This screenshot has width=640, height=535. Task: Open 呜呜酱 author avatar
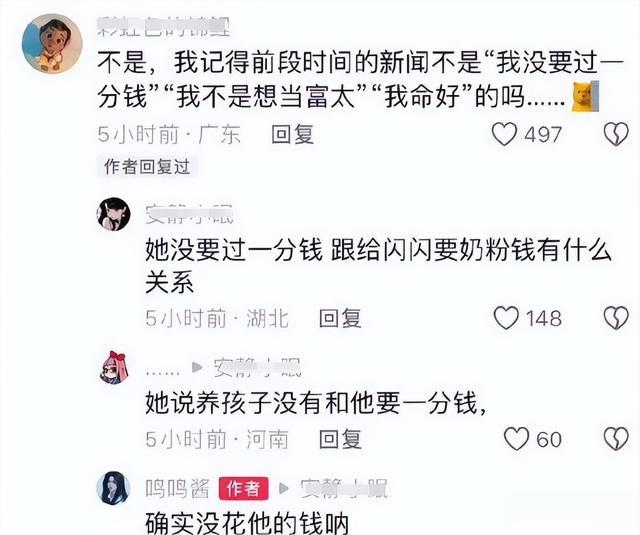113,488
